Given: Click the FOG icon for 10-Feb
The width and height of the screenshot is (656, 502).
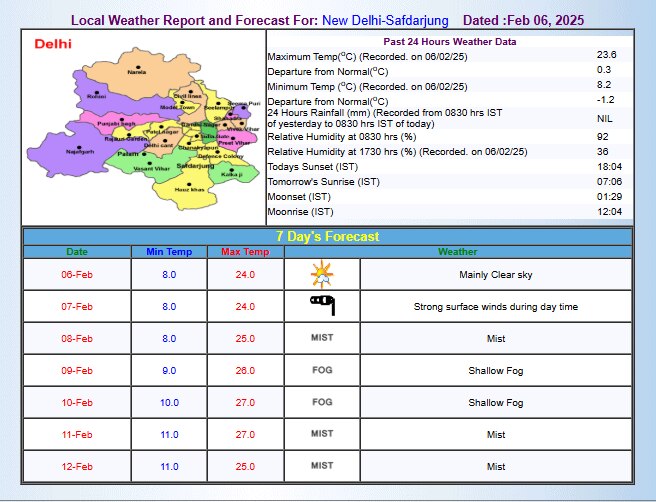Looking at the screenshot, I should 321,402.
